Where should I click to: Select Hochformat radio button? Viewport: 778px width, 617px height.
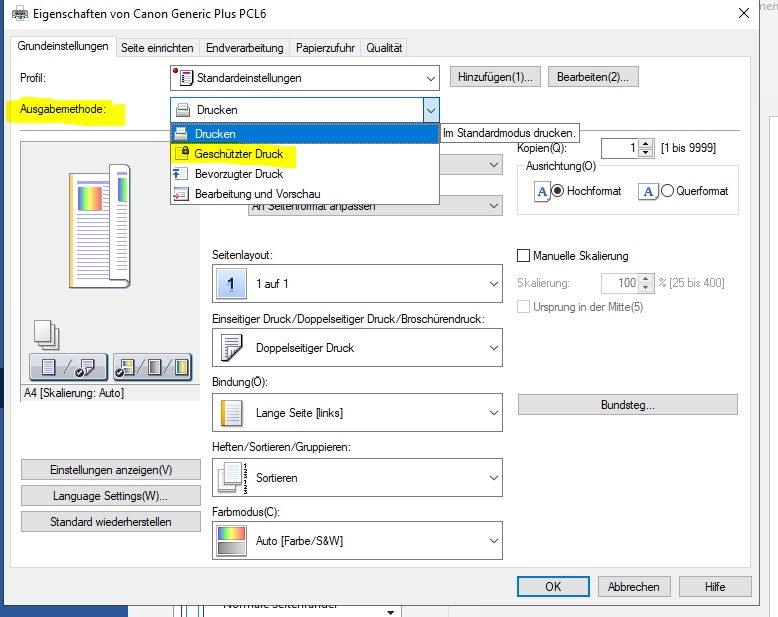[x=558, y=191]
